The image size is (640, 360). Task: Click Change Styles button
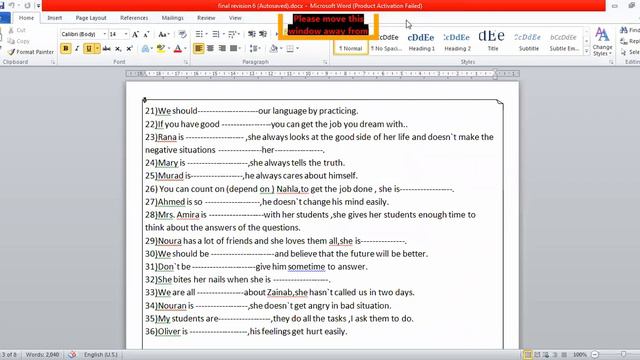click(602, 41)
